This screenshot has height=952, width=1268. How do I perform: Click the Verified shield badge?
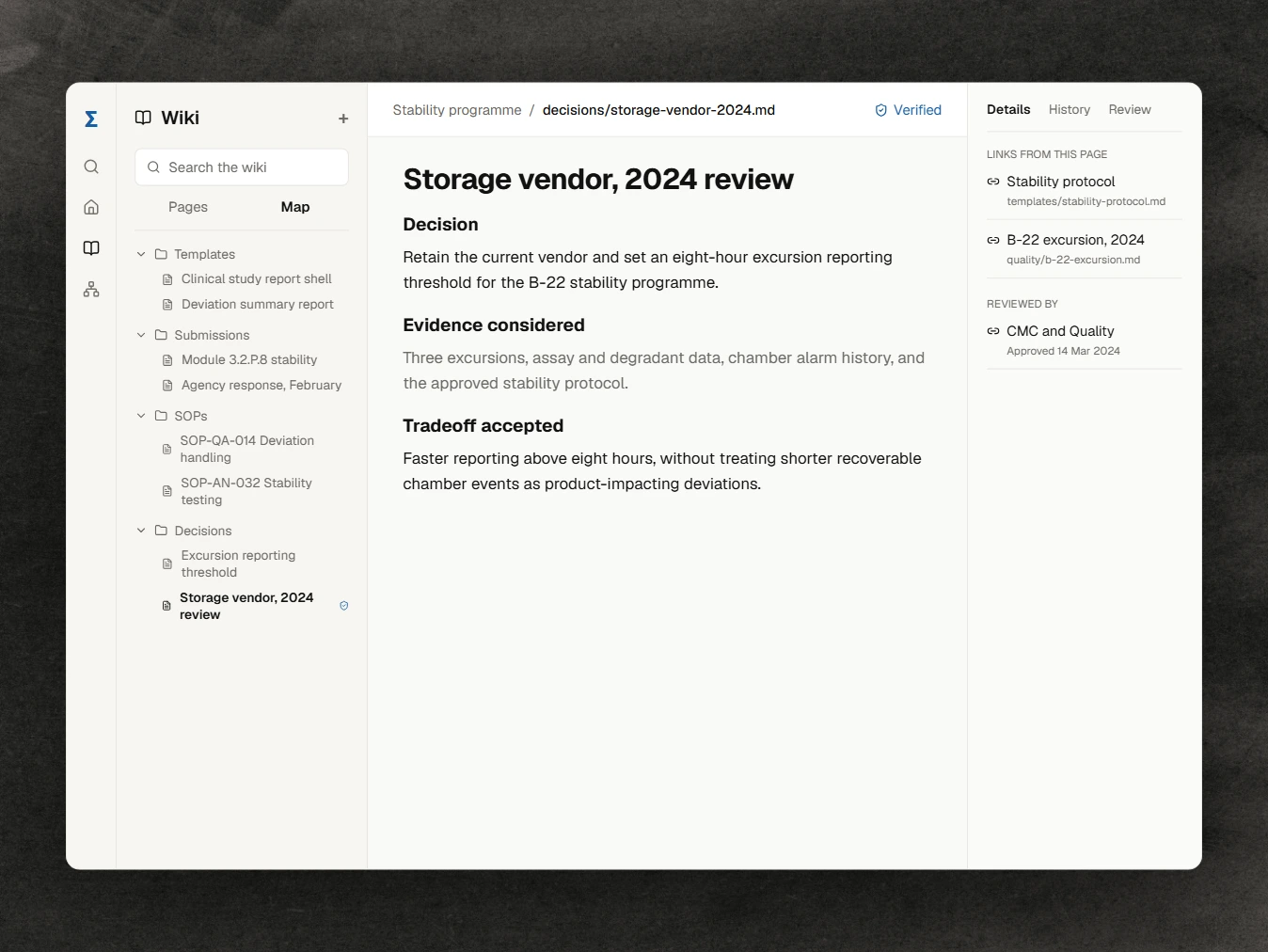(908, 110)
